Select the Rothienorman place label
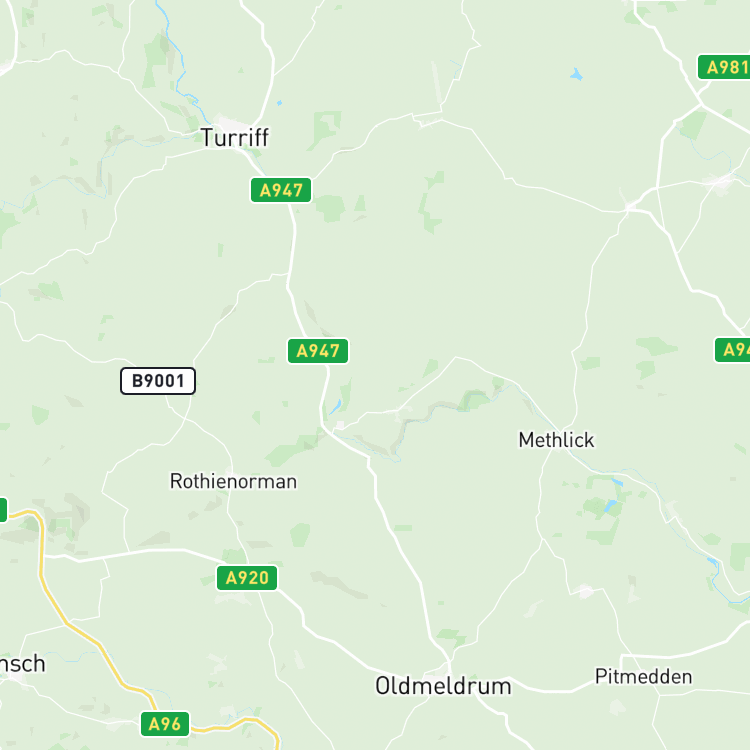The image size is (750, 750). pyautogui.click(x=233, y=481)
